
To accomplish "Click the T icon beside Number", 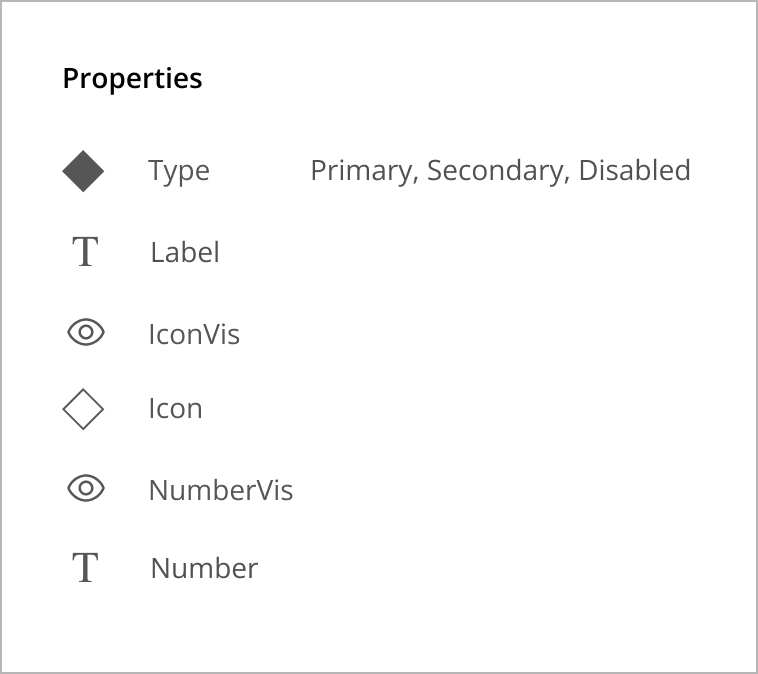I will [86, 567].
